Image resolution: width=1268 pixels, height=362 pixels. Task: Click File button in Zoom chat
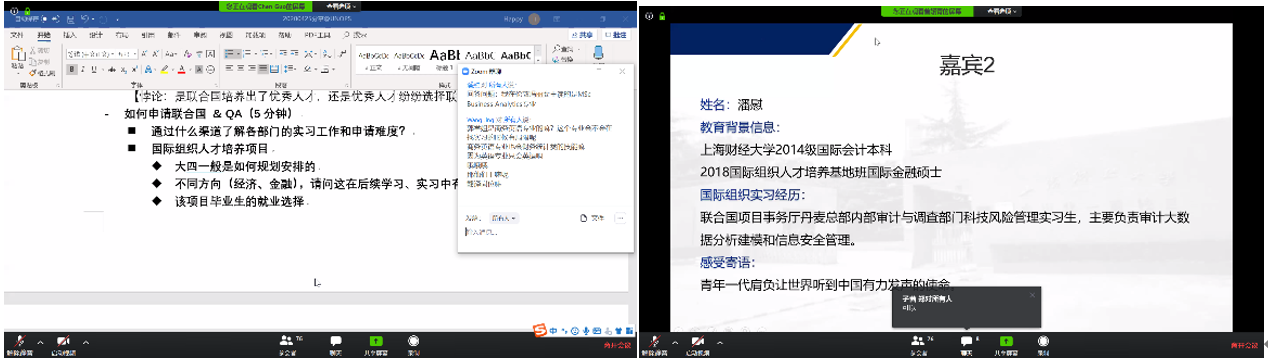[x=592, y=217]
